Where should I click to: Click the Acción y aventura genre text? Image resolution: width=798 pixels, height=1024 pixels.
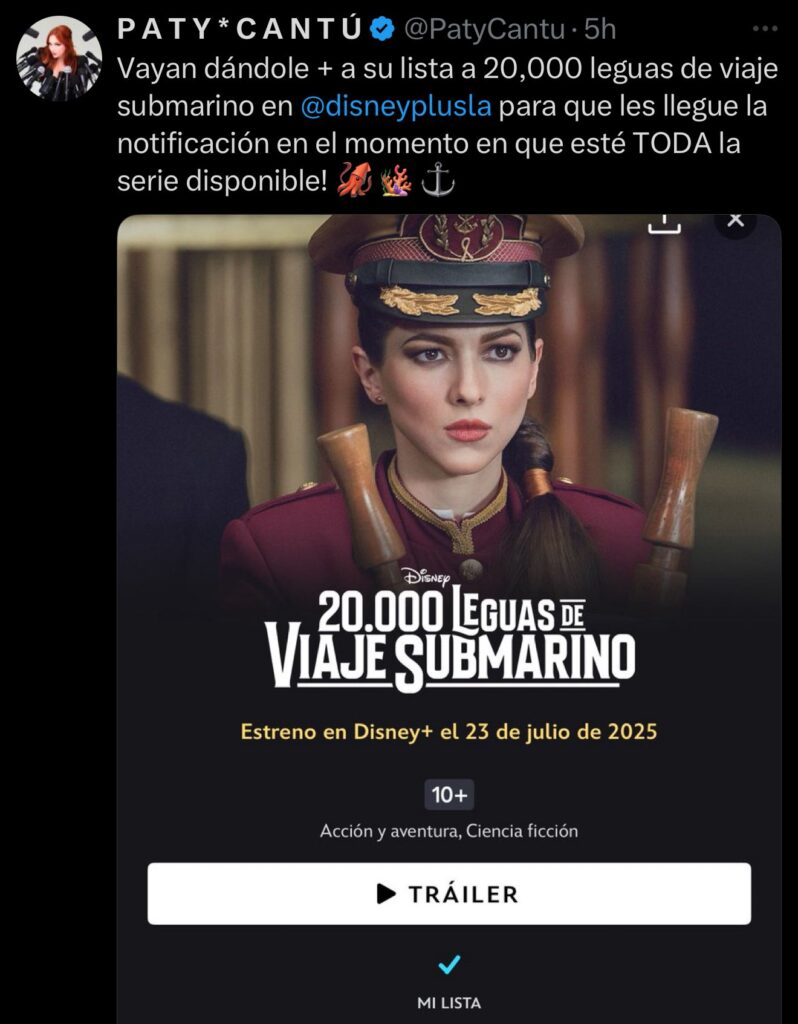point(391,831)
